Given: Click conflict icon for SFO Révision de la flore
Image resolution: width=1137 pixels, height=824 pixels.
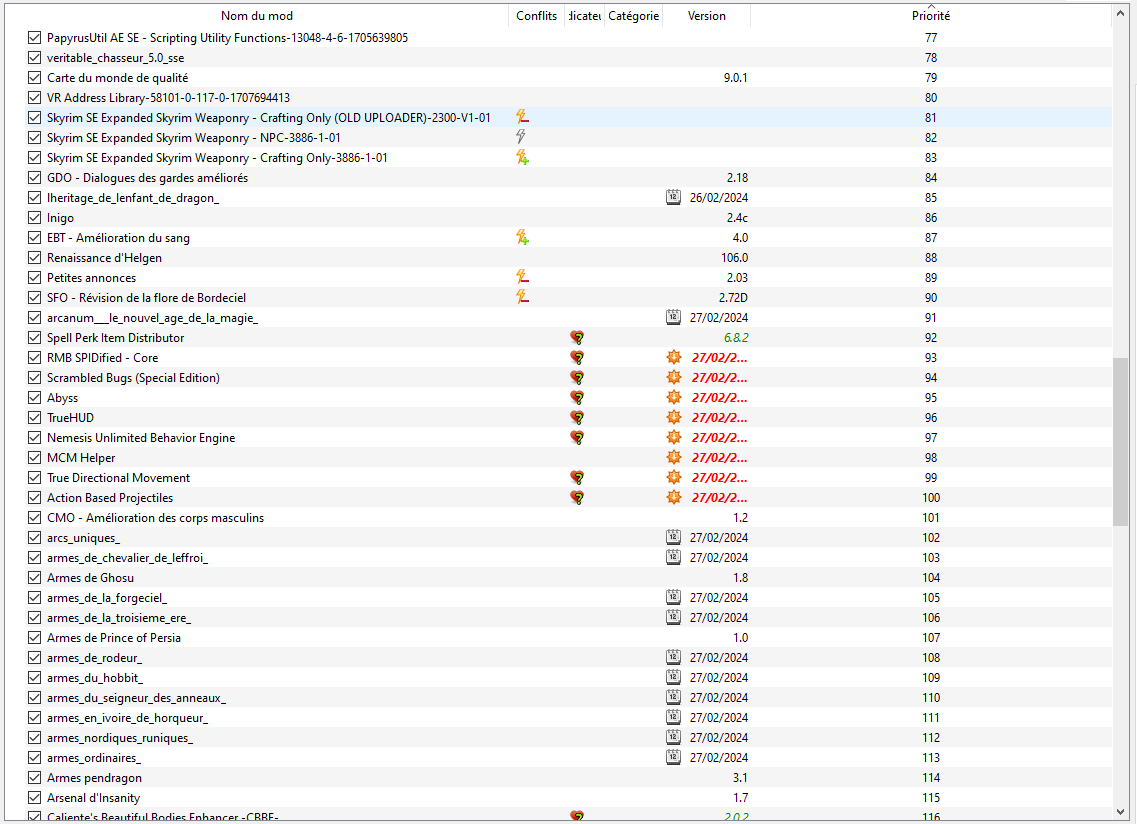Looking at the screenshot, I should [522, 297].
